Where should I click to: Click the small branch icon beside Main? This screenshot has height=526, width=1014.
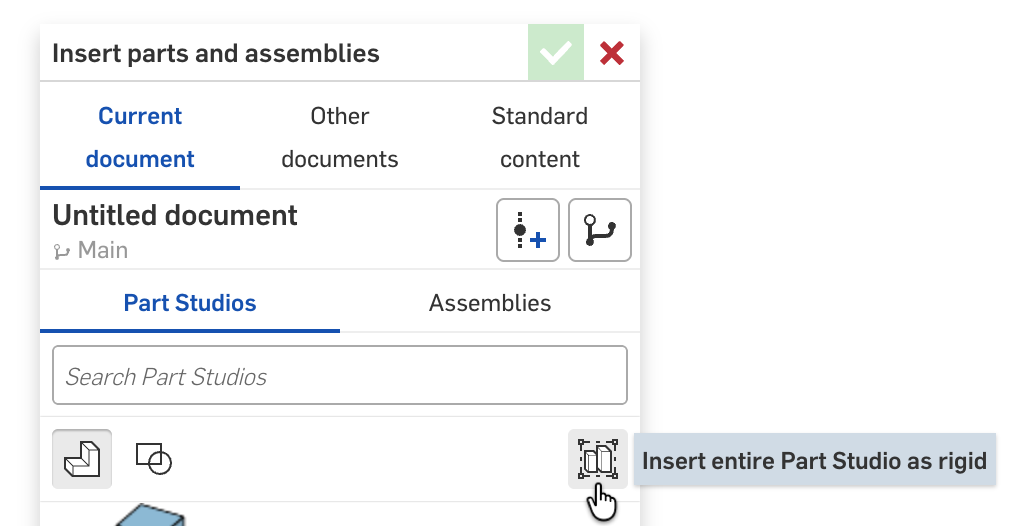tap(61, 251)
